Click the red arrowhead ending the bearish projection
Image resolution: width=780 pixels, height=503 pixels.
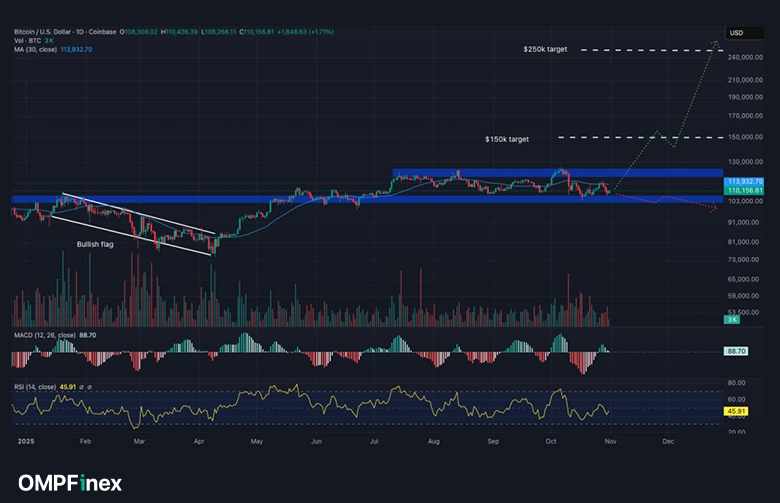click(713, 208)
